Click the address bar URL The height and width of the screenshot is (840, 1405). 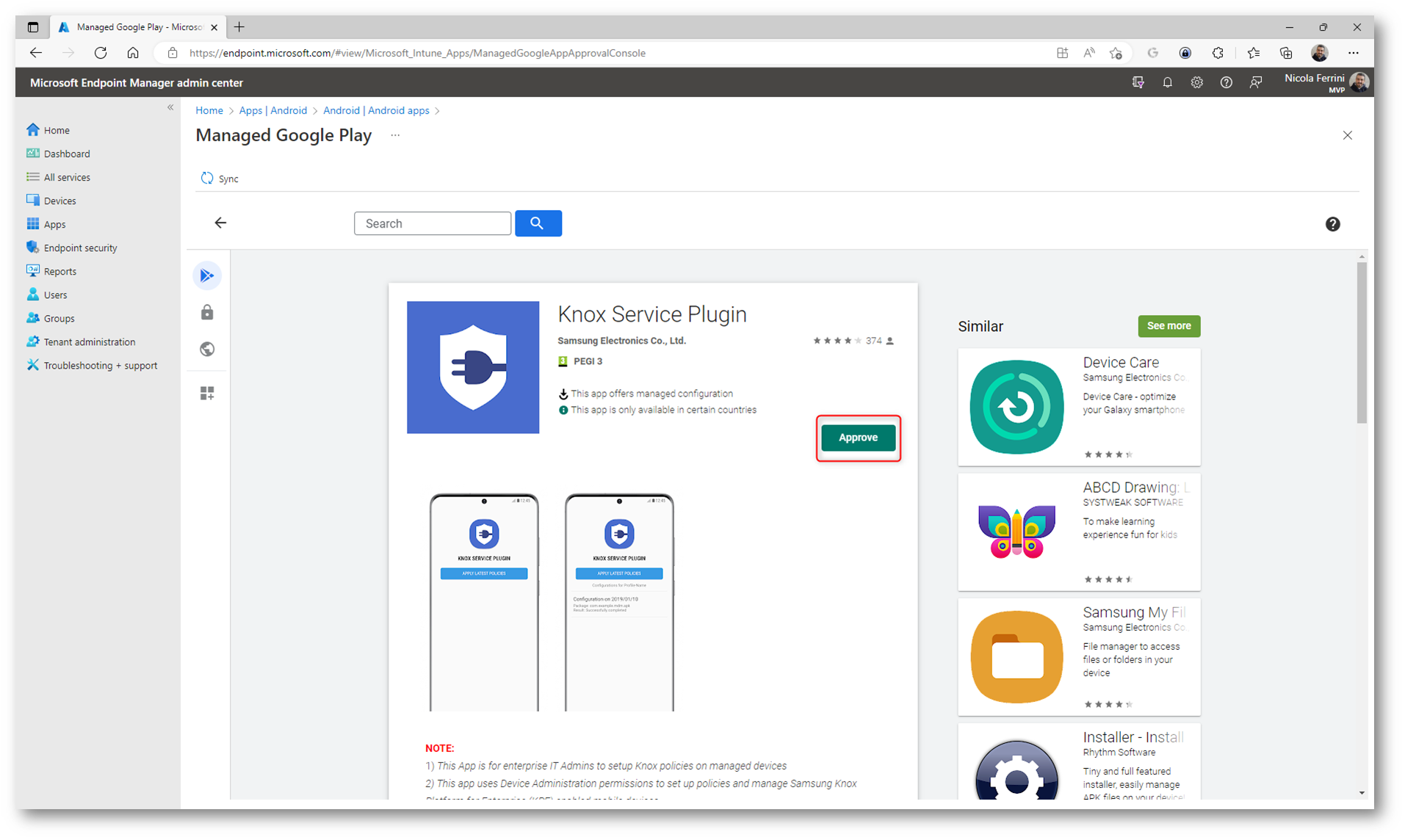pyautogui.click(x=417, y=53)
